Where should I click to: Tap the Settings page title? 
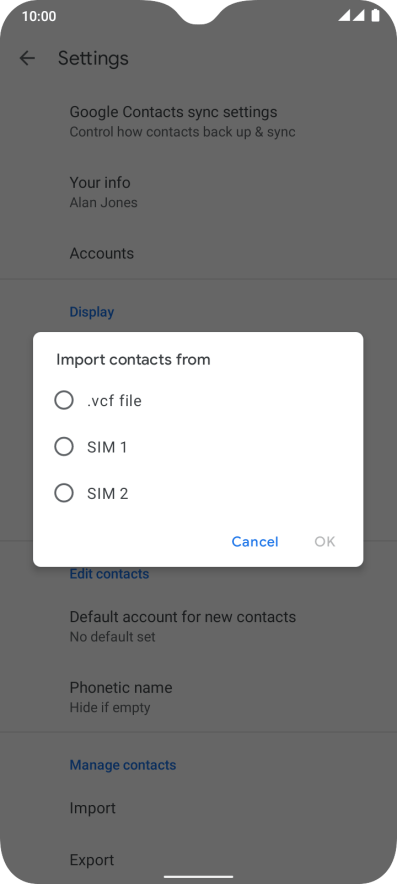pyautogui.click(x=94, y=58)
